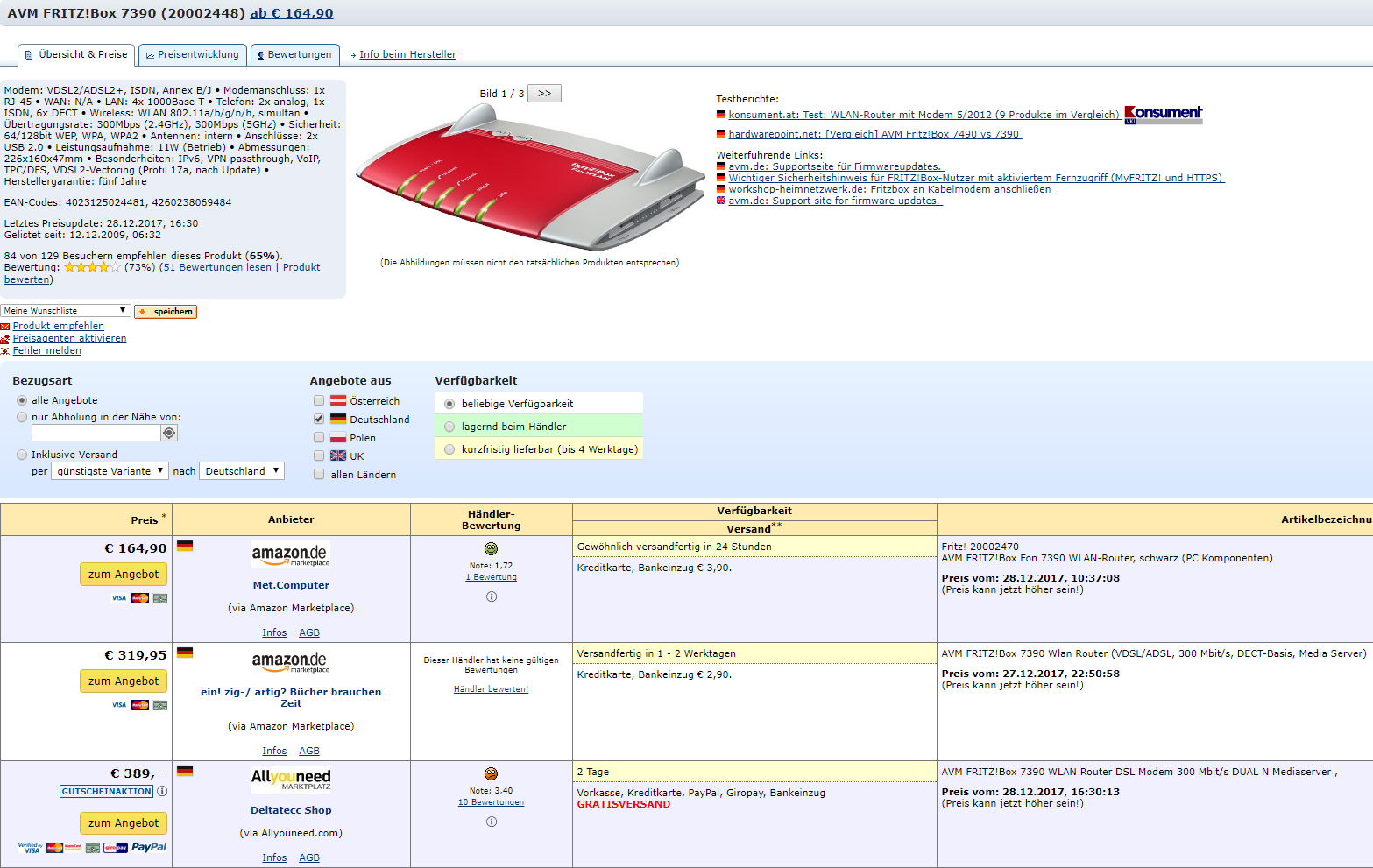Open the Met.Computer seller link
The image size is (1373, 868).
291,585
